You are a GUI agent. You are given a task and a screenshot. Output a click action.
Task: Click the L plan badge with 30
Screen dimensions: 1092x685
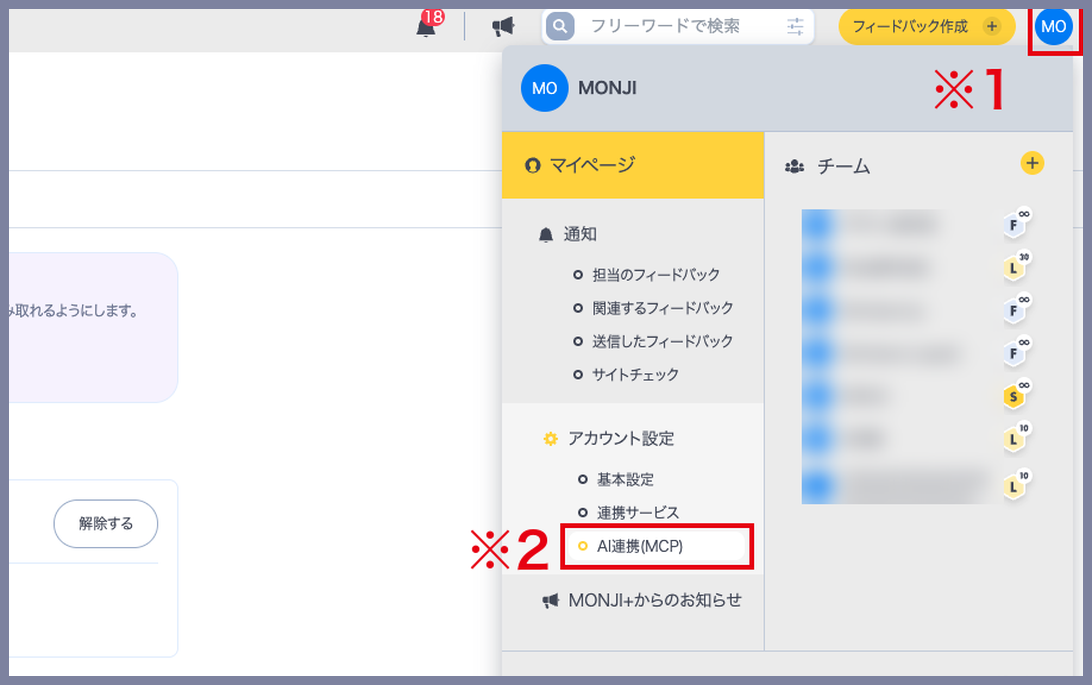(x=1015, y=267)
